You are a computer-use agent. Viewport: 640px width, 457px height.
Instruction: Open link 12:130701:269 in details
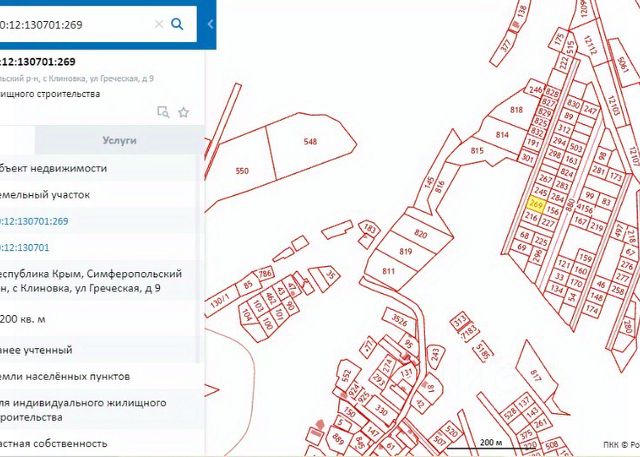tap(34, 221)
